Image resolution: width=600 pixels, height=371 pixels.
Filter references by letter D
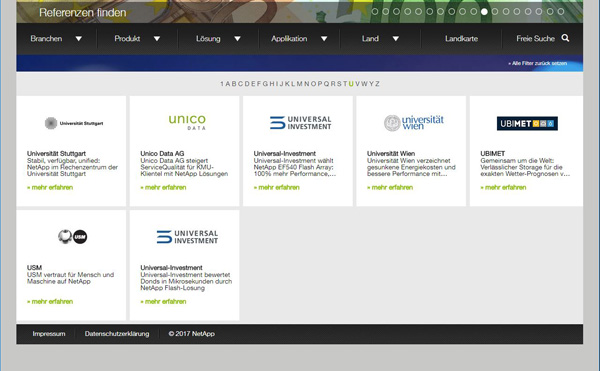pyautogui.click(x=247, y=84)
